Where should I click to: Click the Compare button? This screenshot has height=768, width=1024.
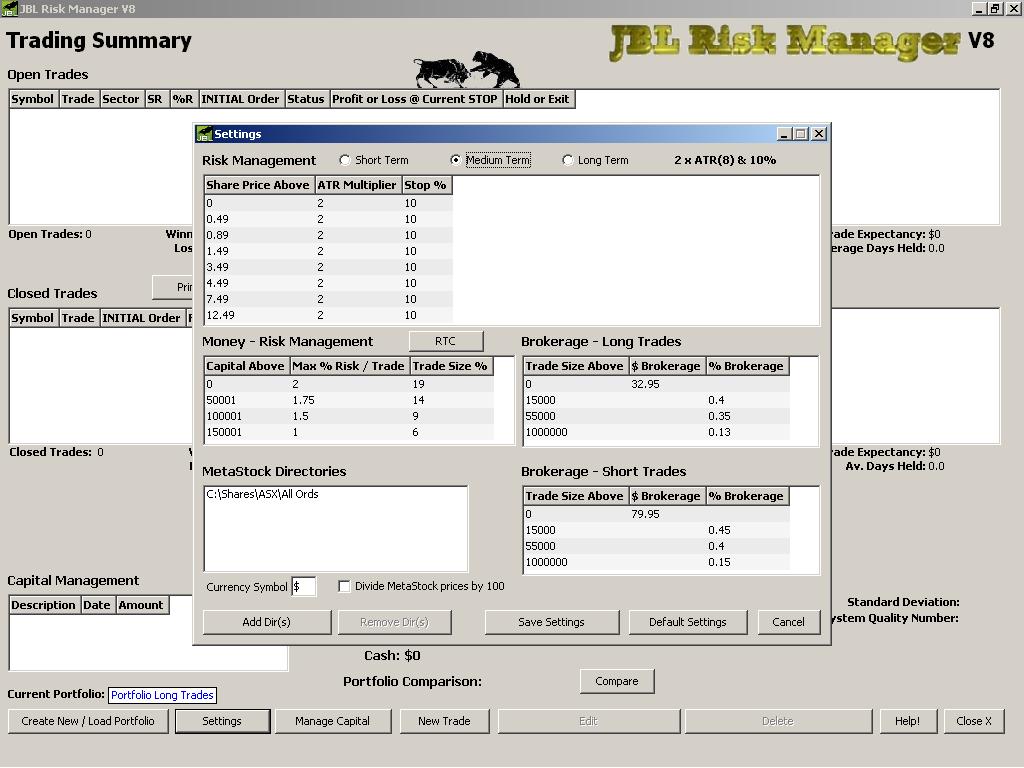(616, 682)
